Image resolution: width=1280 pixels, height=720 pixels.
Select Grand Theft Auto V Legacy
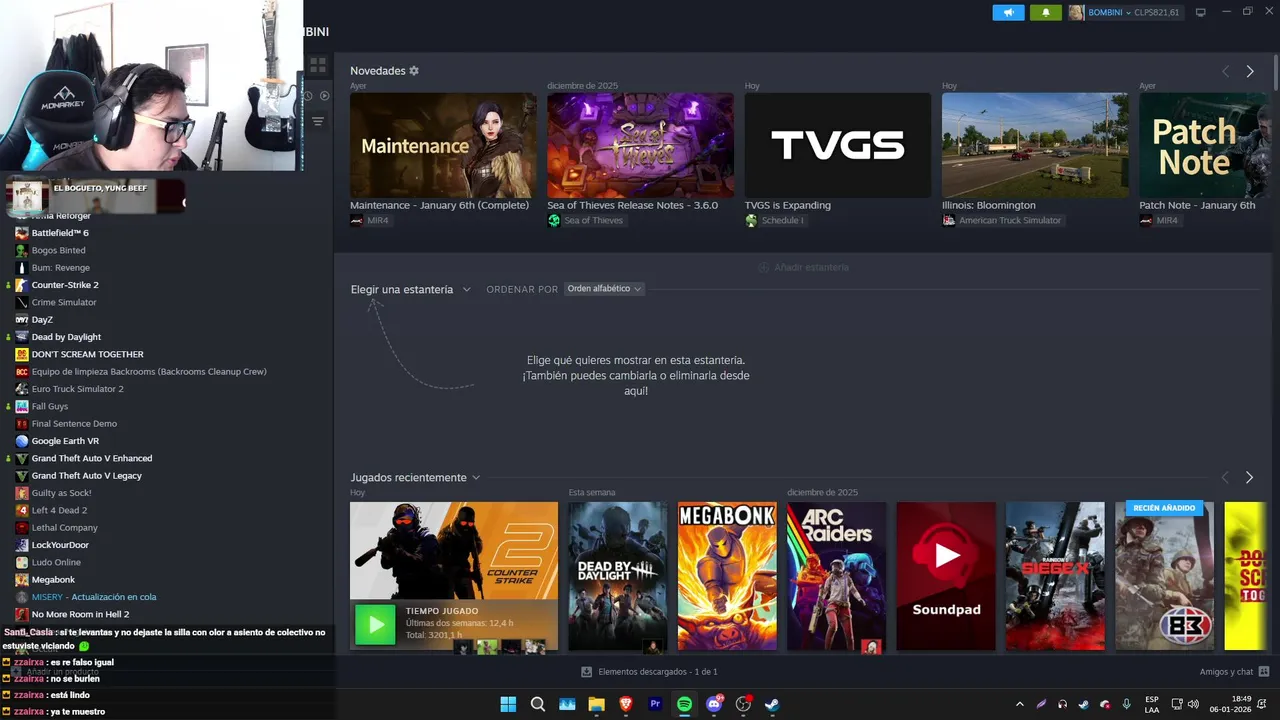[x=87, y=476]
